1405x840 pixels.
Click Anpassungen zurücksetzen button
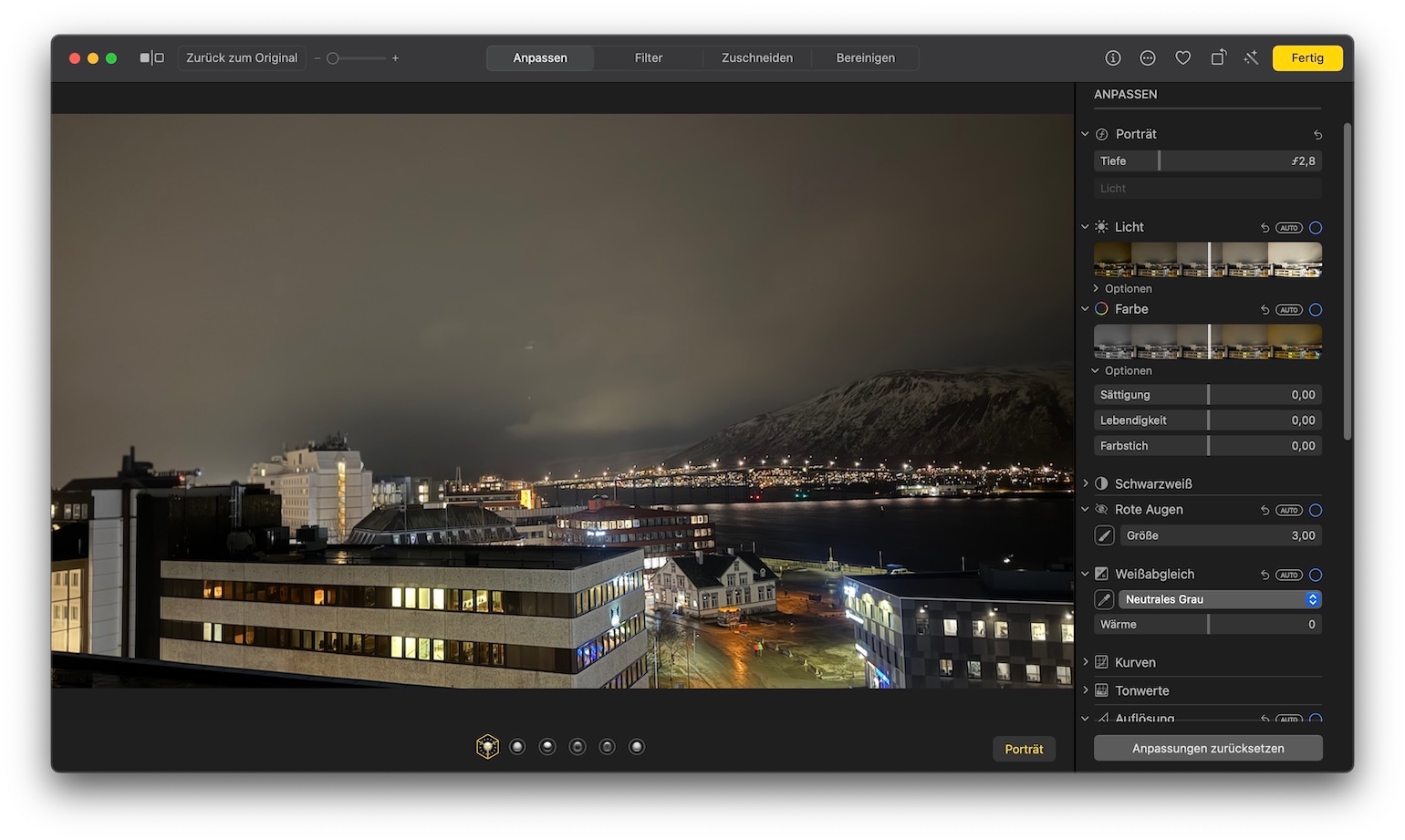click(1208, 749)
